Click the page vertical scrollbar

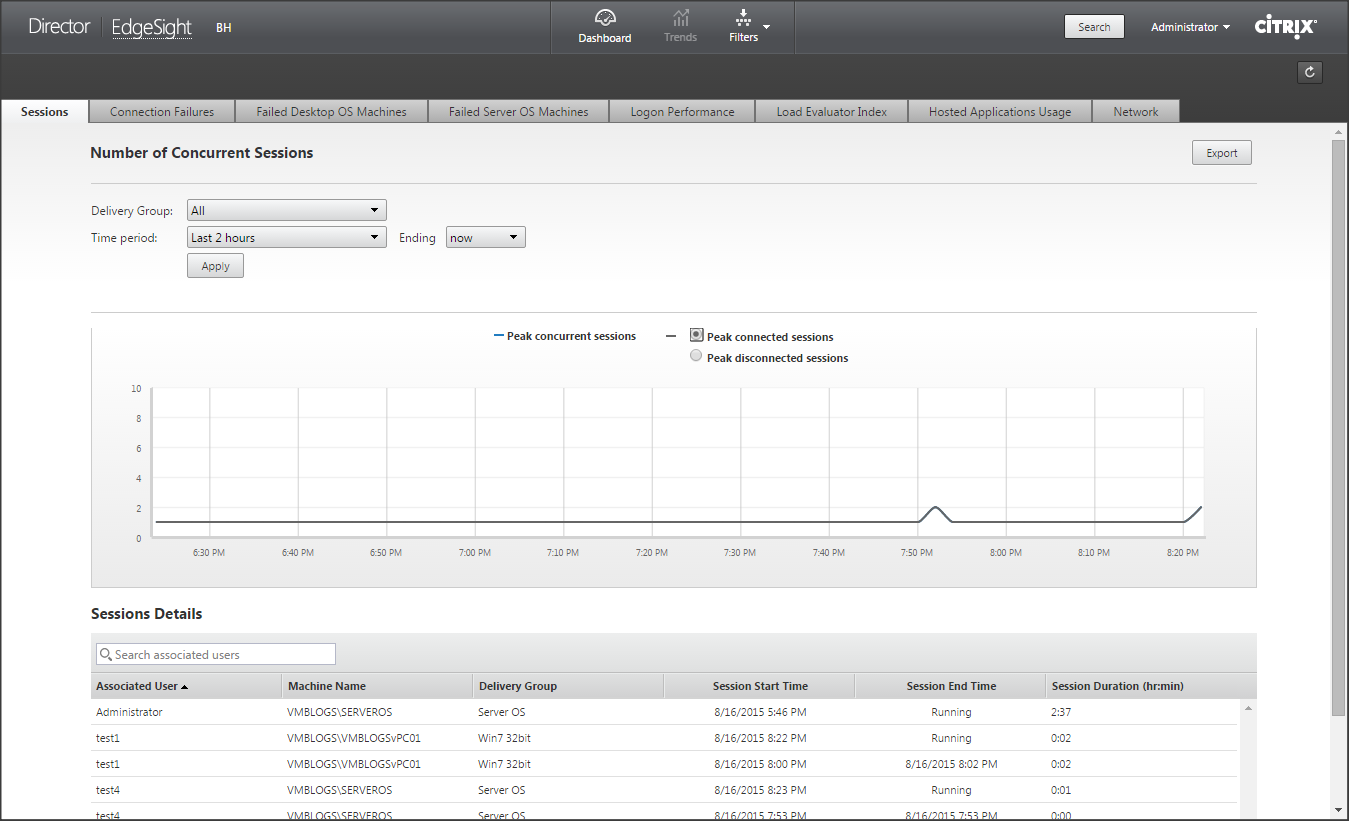(1338, 430)
